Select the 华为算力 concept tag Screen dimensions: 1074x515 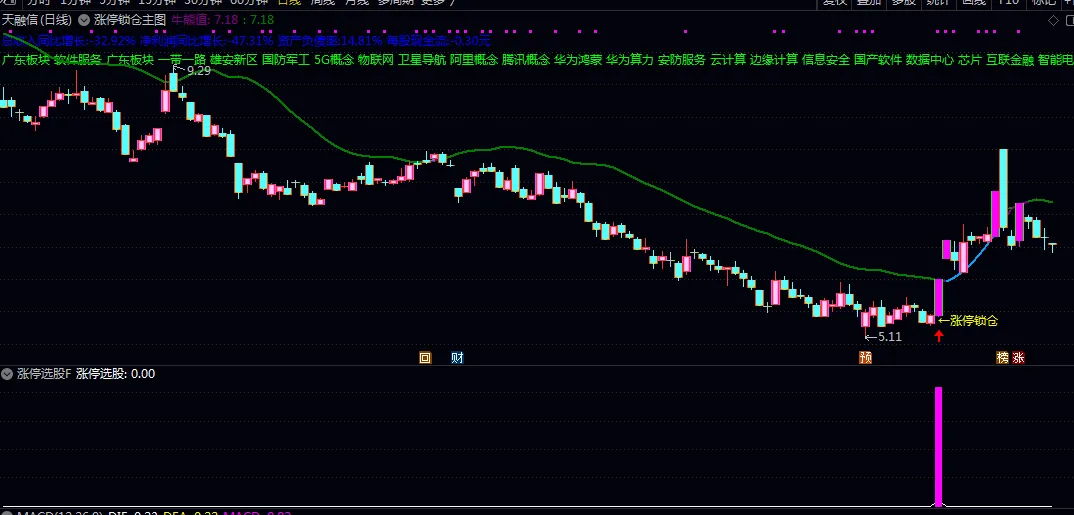click(x=629, y=60)
